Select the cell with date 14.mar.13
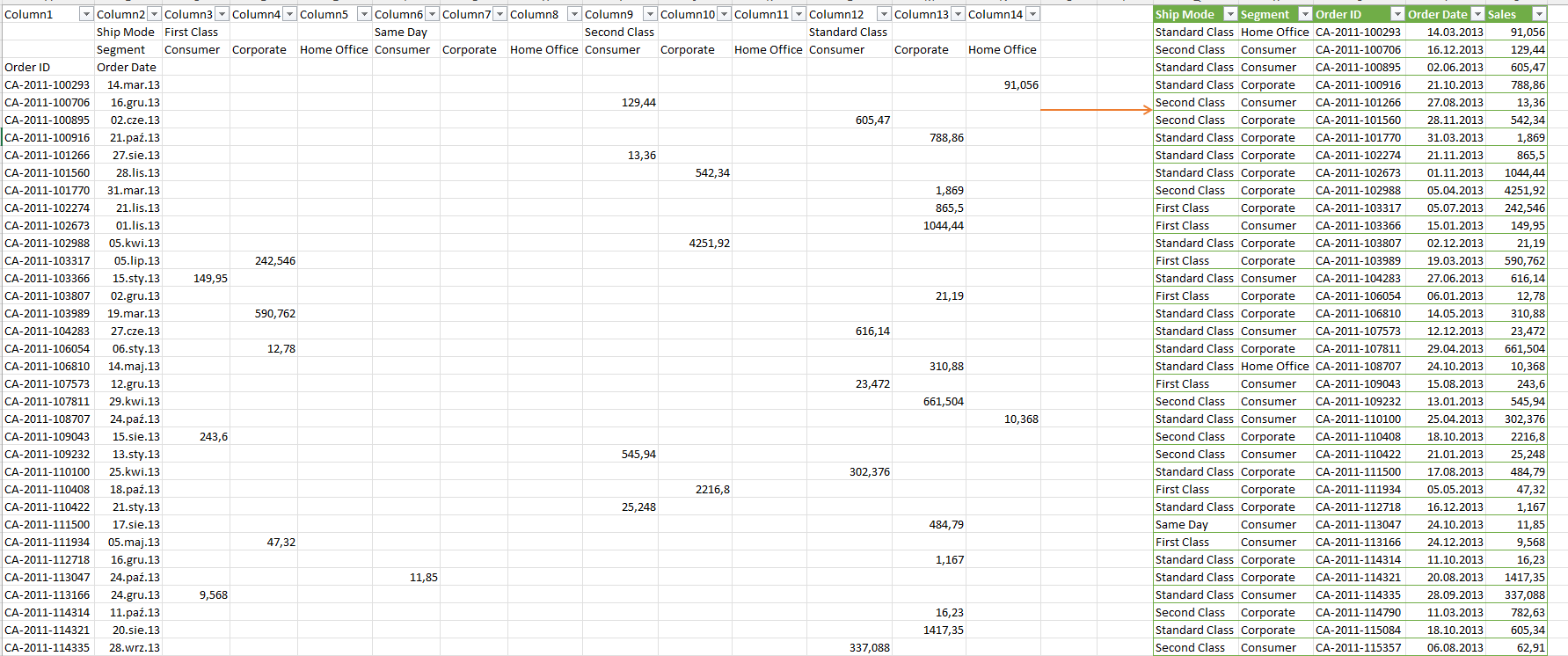The width and height of the screenshot is (1568, 656). pyautogui.click(x=128, y=85)
